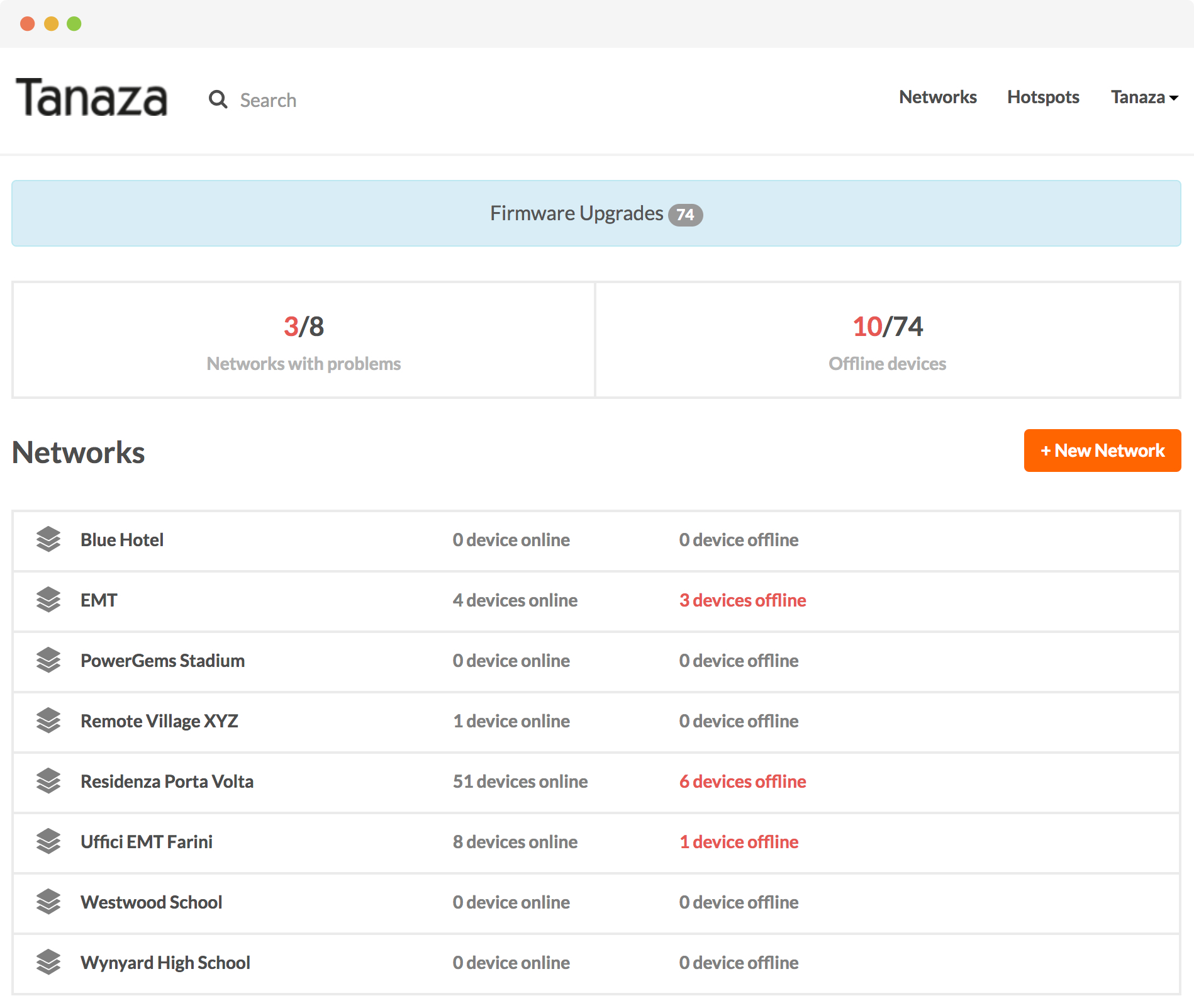Click '6 devices offline' for Residenza Porta Volta
Image resolution: width=1194 pixels, height=1008 pixels.
pos(742,781)
